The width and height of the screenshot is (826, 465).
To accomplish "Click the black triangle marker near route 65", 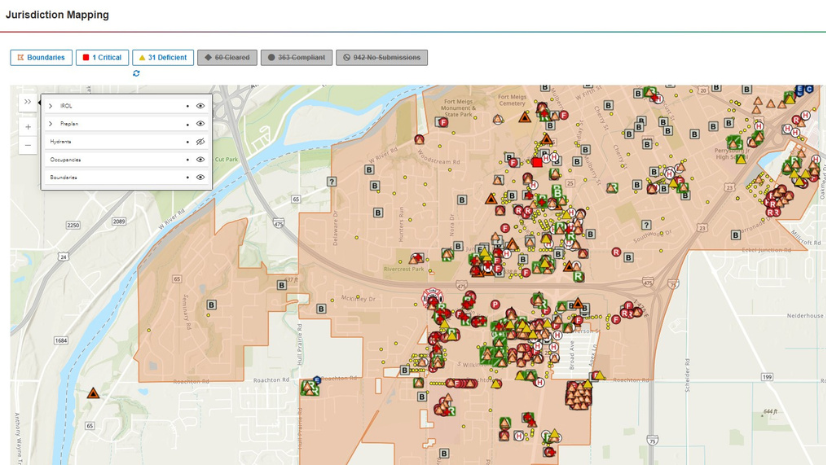I will 93,393.
